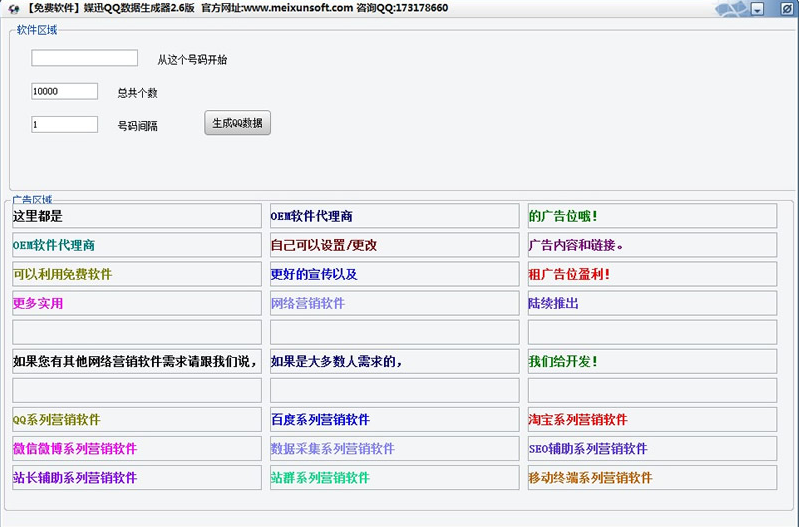799x527 pixels.
Task: Click the 总共个数 label
Action: [x=138, y=93]
